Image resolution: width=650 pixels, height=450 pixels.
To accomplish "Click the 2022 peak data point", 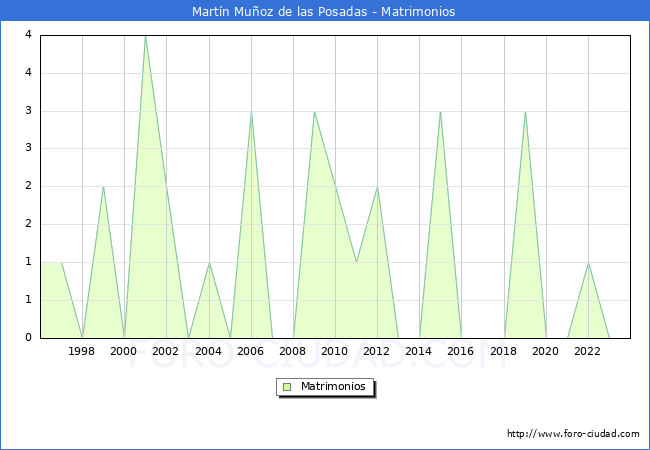I will [588, 262].
